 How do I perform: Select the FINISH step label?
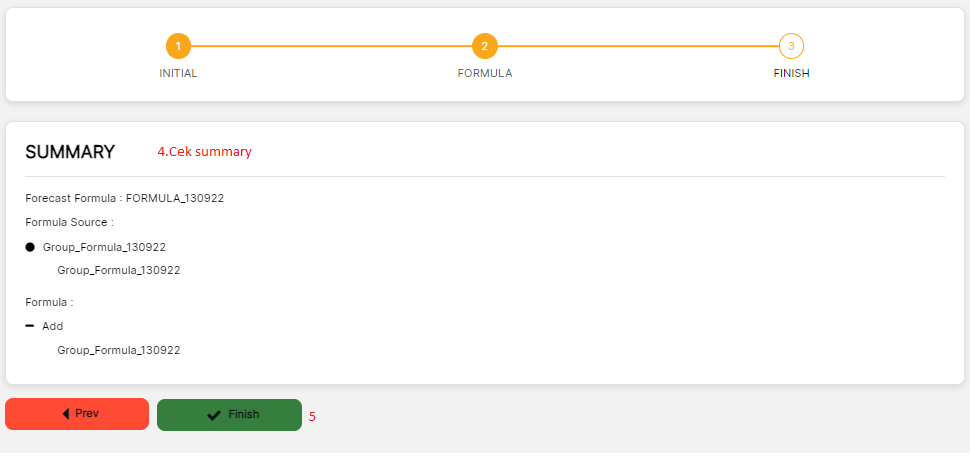click(791, 73)
